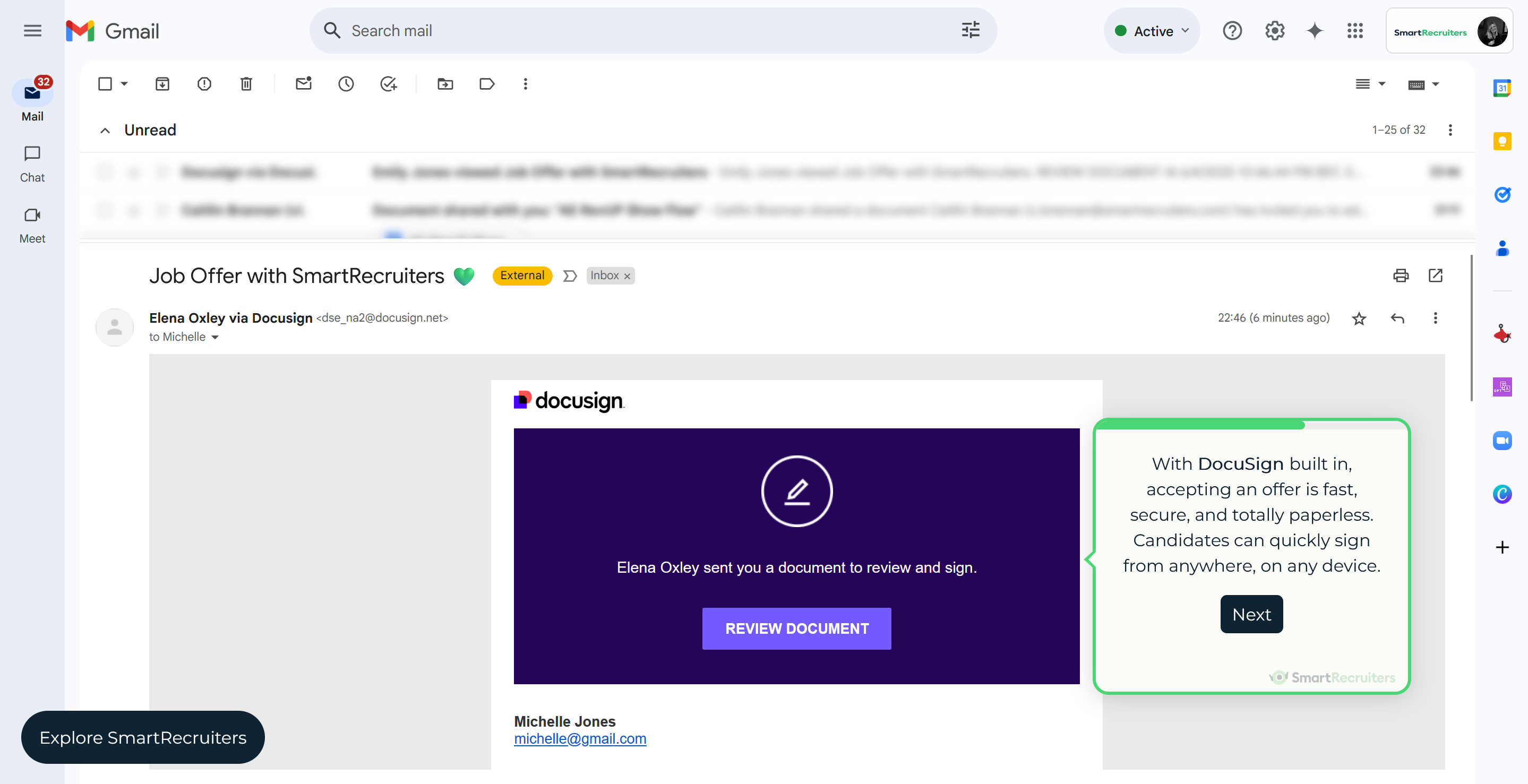The height and width of the screenshot is (784, 1528).
Task: Click the Archive icon in the toolbar
Action: point(162,84)
